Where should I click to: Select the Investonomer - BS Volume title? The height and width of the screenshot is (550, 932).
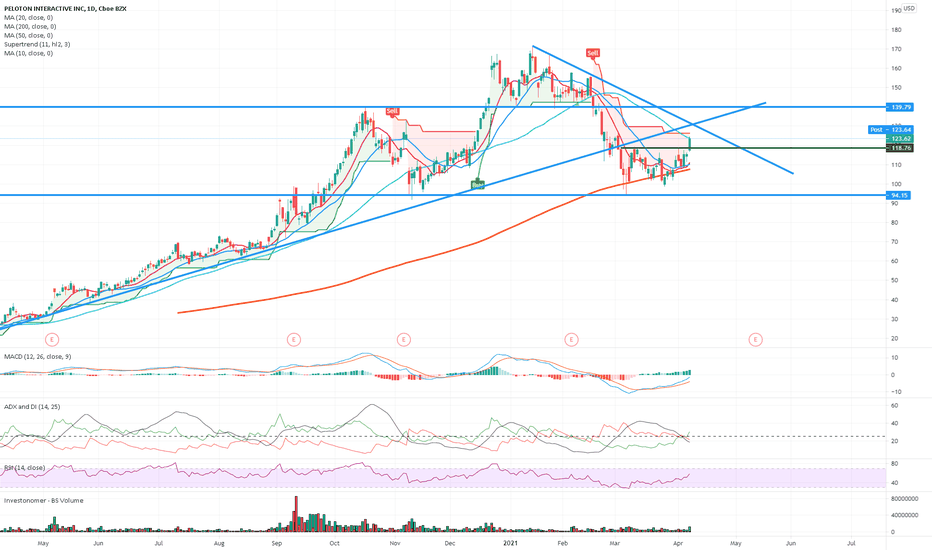tap(43, 501)
